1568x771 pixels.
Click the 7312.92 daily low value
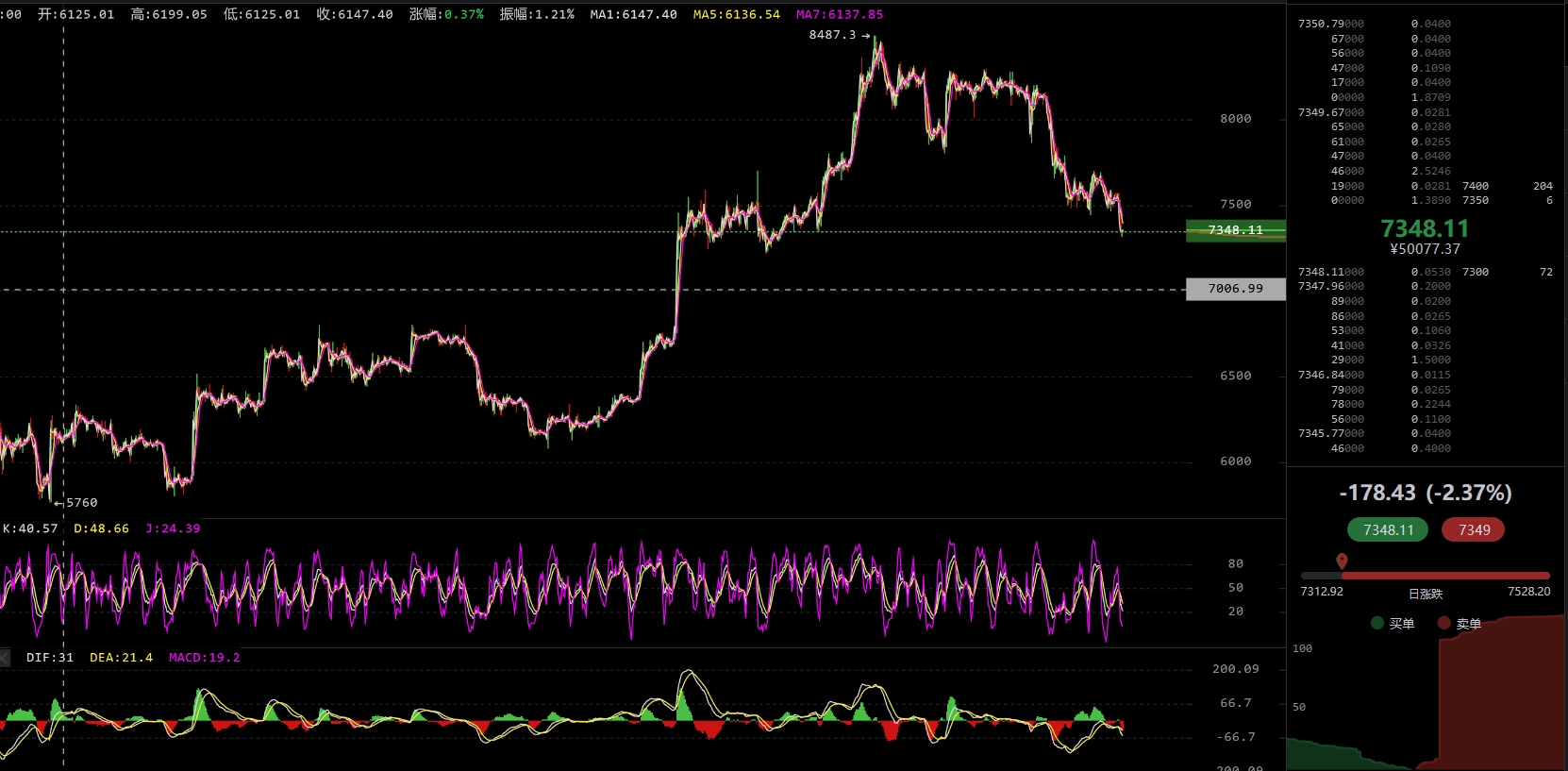click(1322, 592)
